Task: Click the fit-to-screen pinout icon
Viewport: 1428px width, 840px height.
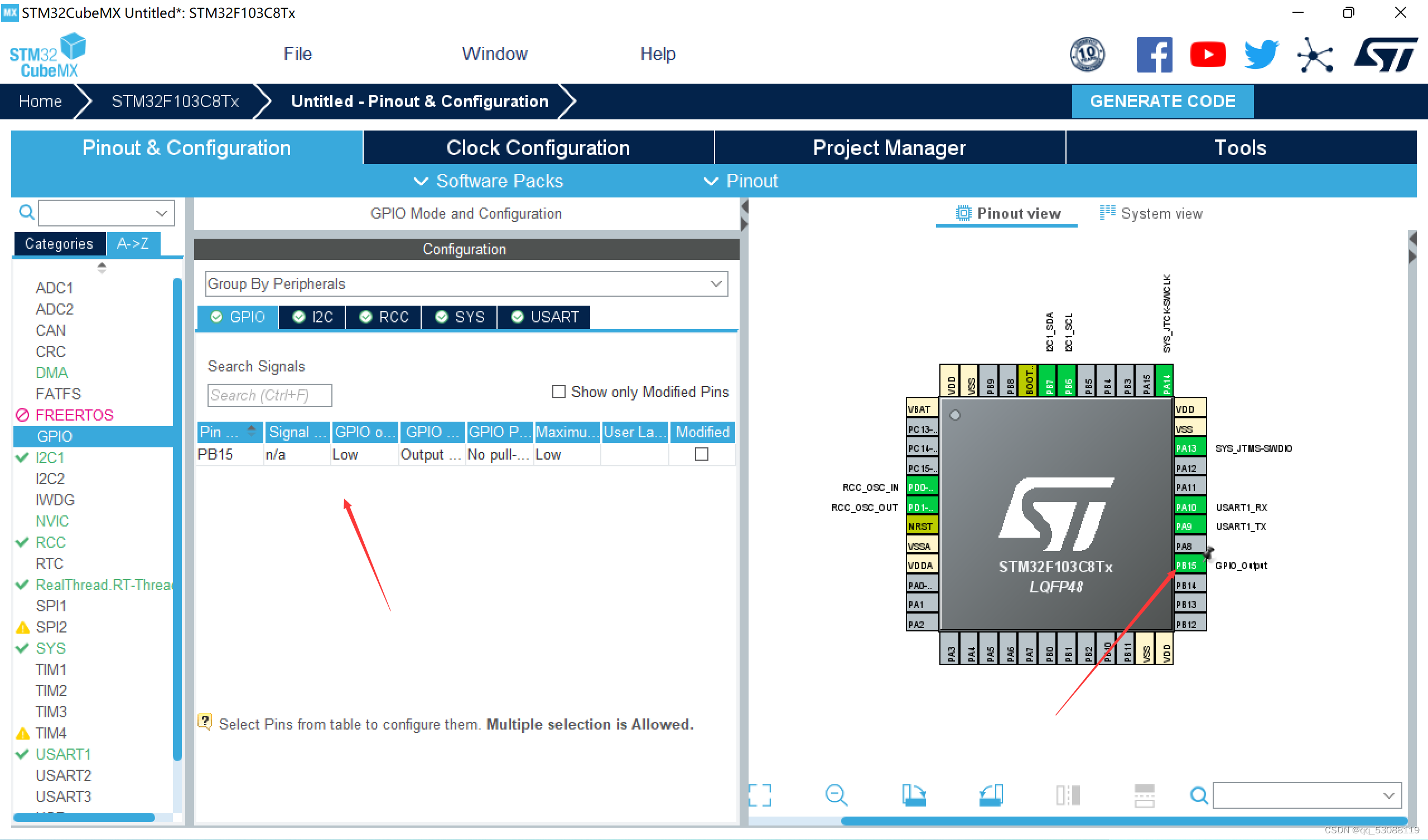Action: 759,795
